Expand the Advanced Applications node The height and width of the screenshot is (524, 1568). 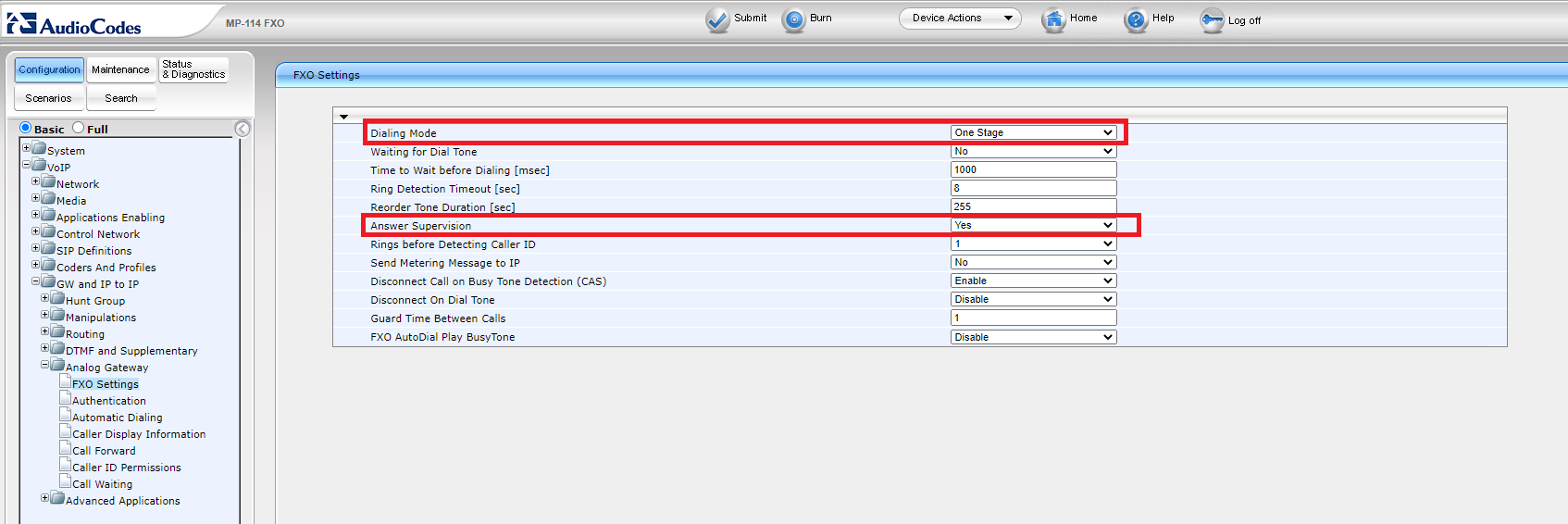click(45, 498)
